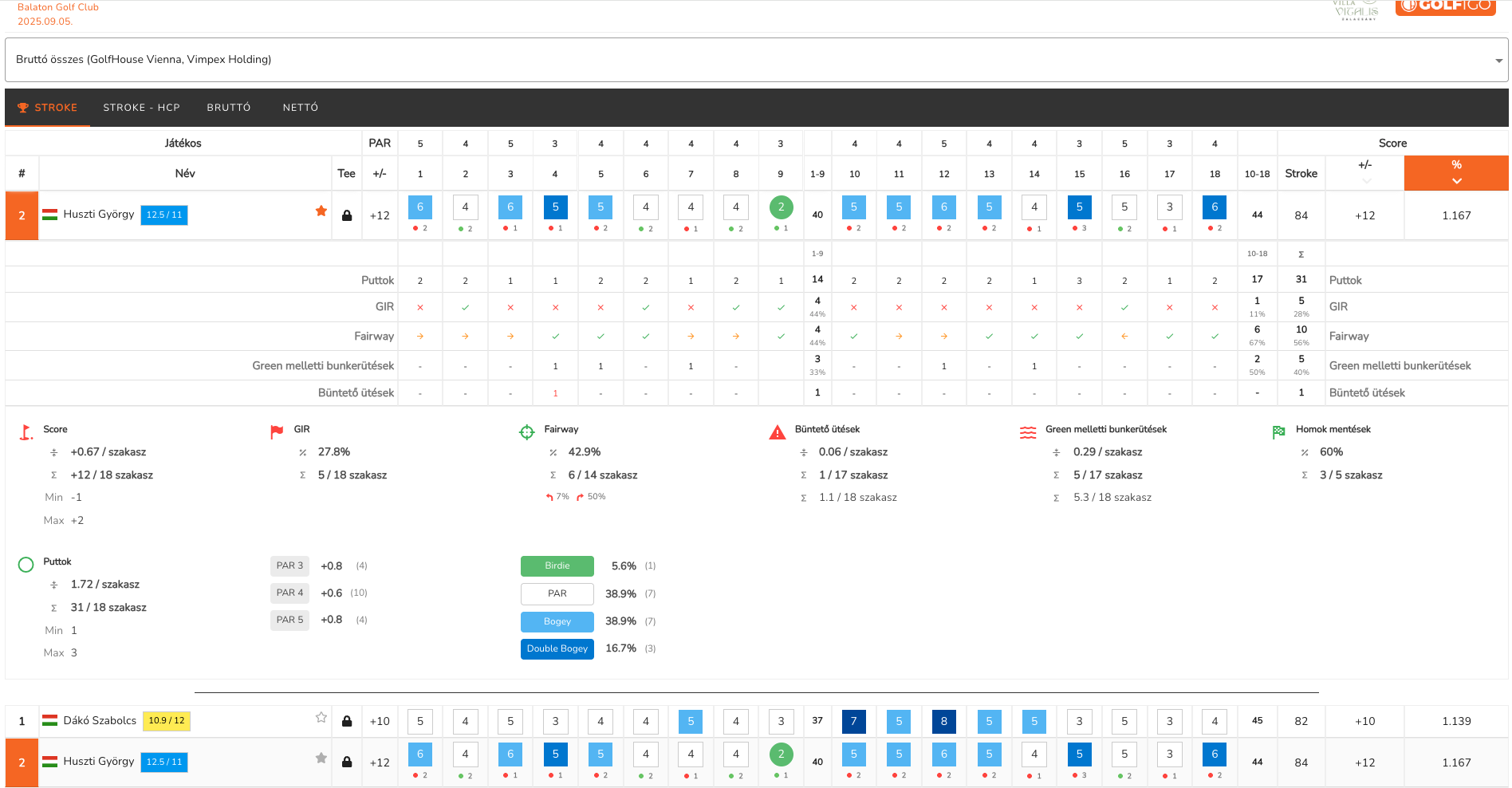Toggle the gray star in the bottom Huszti row
Screen dimensions: 1512x788
coord(321,758)
